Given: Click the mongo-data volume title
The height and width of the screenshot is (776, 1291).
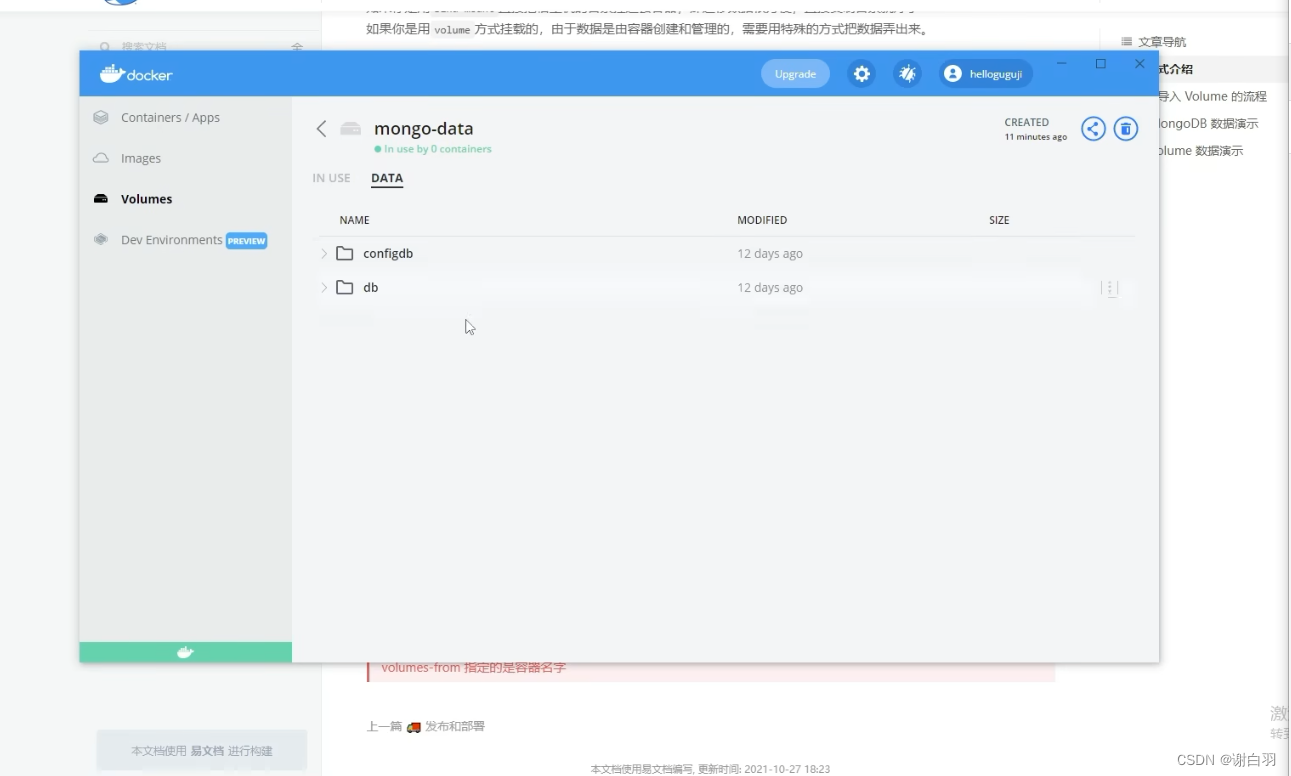Looking at the screenshot, I should pos(424,128).
